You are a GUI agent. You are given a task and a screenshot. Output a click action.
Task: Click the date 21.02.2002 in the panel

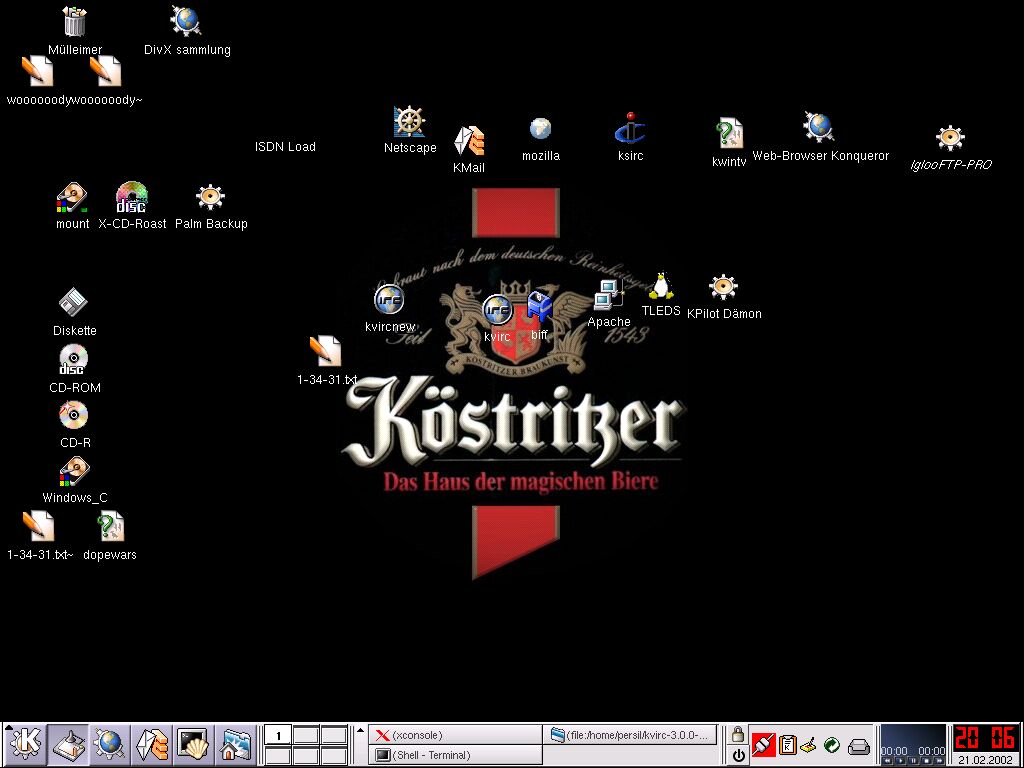[985, 760]
